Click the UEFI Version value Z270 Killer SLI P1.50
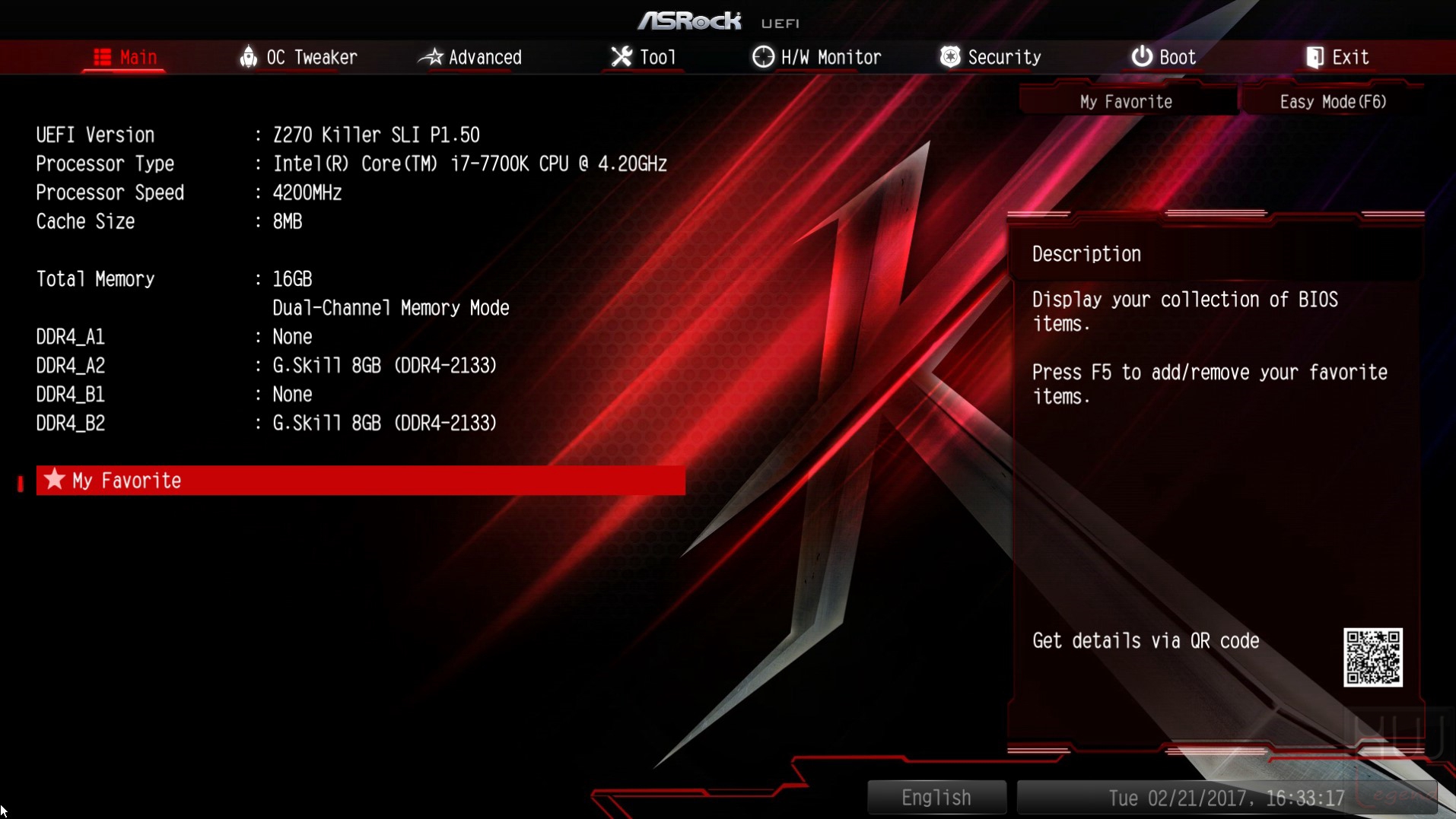Image resolution: width=1456 pixels, height=819 pixels. 377,135
